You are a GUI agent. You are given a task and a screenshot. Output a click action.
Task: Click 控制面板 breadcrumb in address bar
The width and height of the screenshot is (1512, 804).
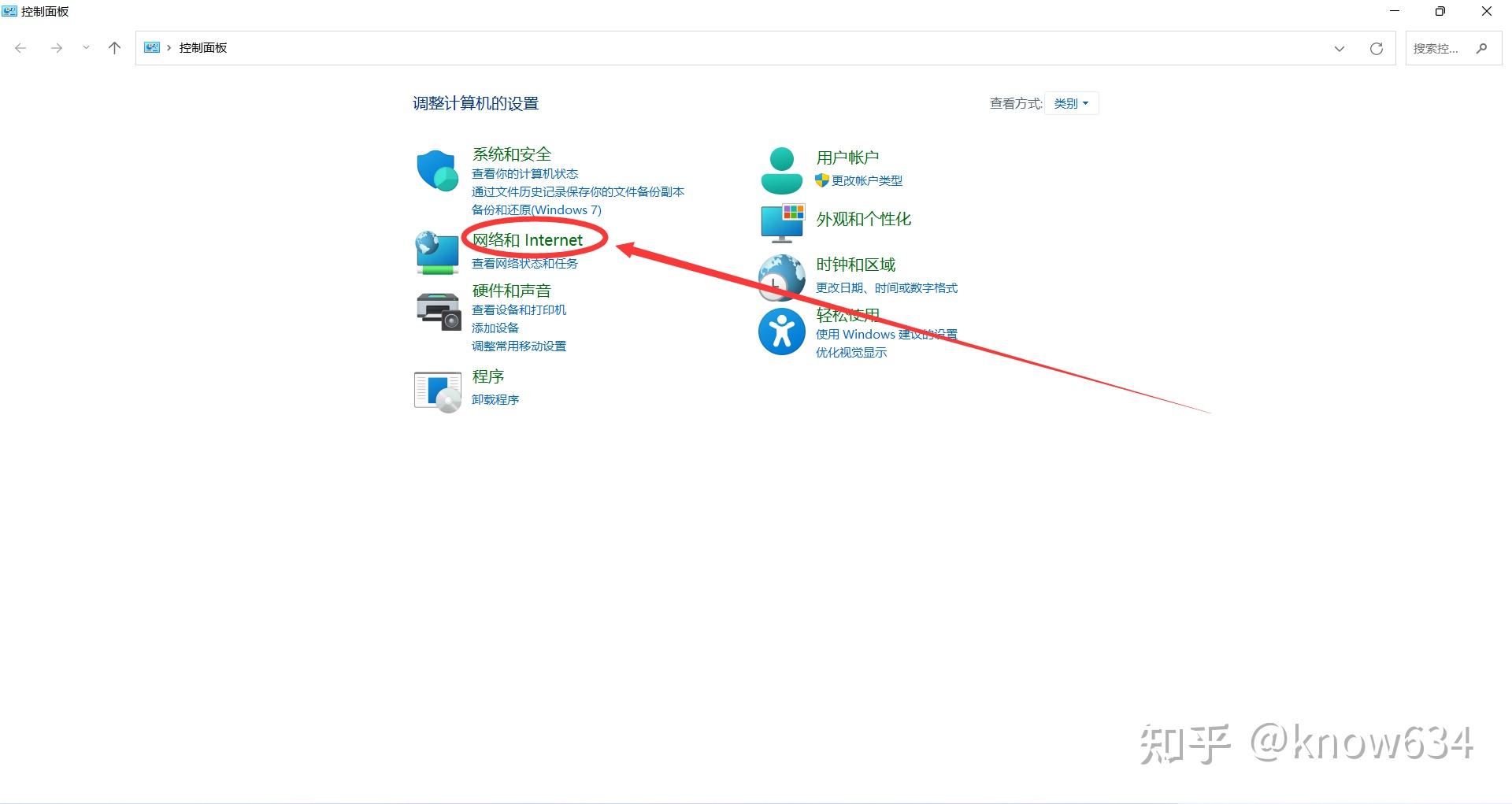(203, 48)
